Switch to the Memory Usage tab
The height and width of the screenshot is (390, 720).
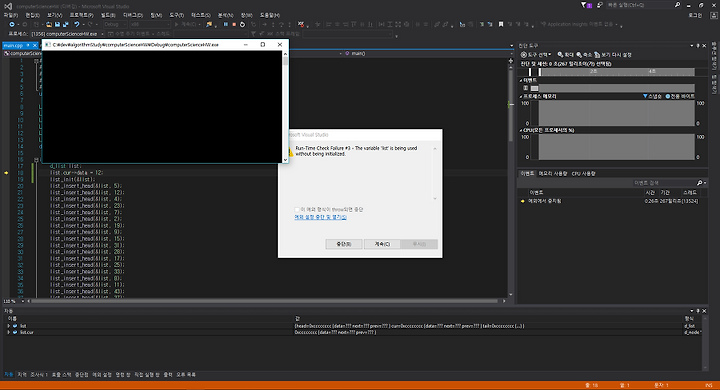click(553, 174)
